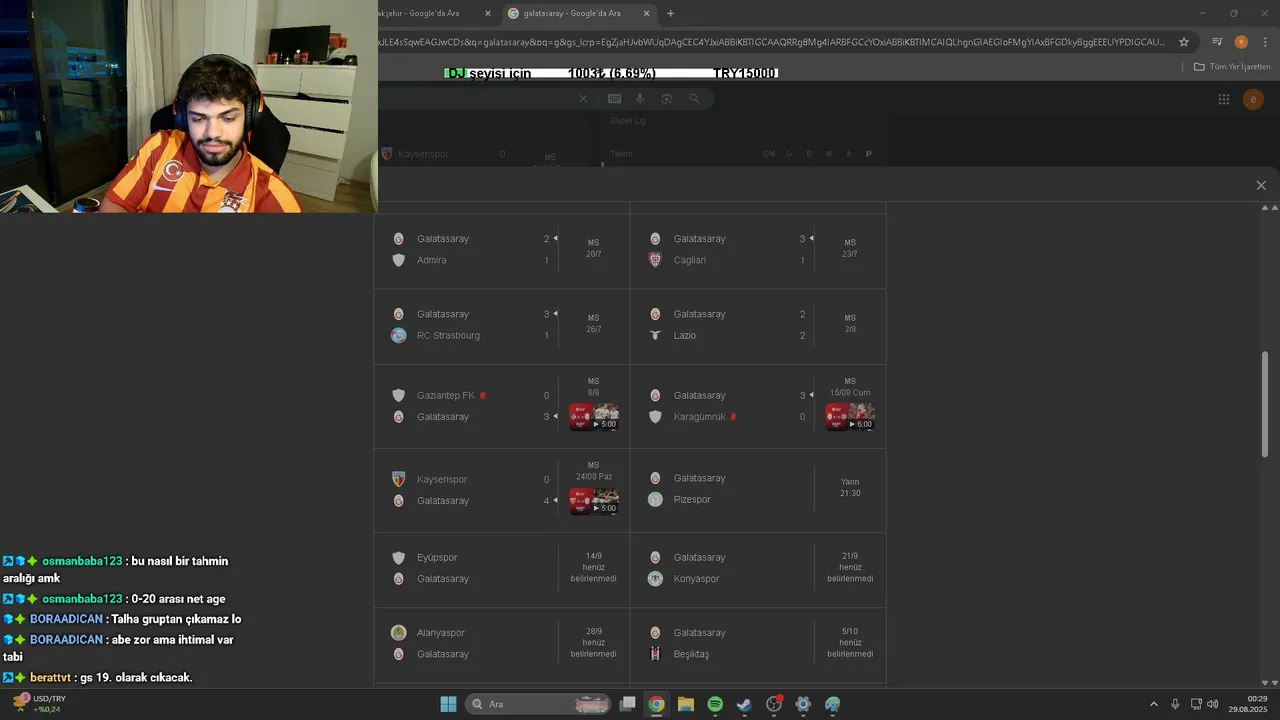The height and width of the screenshot is (720, 1280).
Task: Open Spotify from the taskbar
Action: tap(715, 704)
